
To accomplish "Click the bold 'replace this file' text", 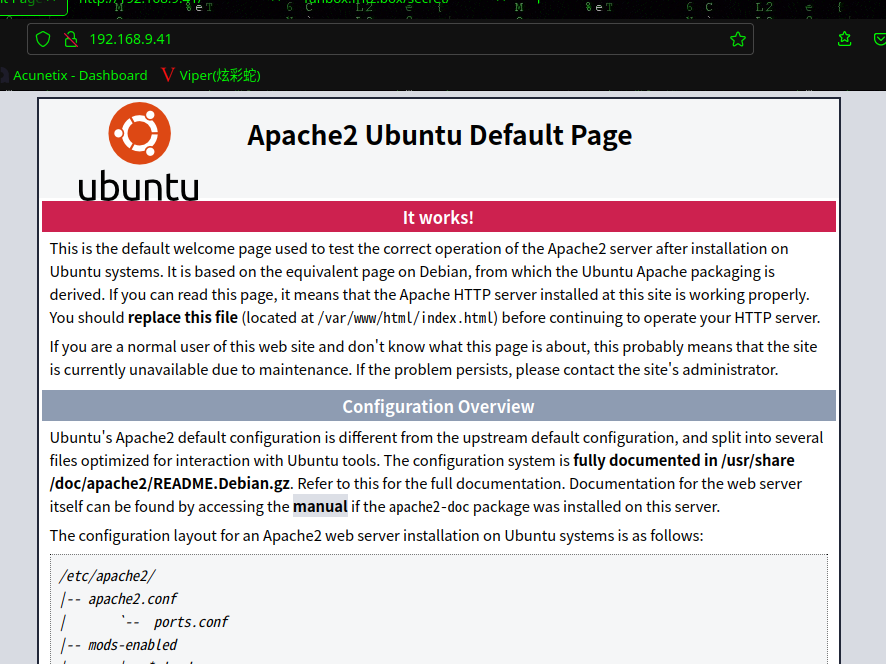I will pyautogui.click(x=183, y=318).
